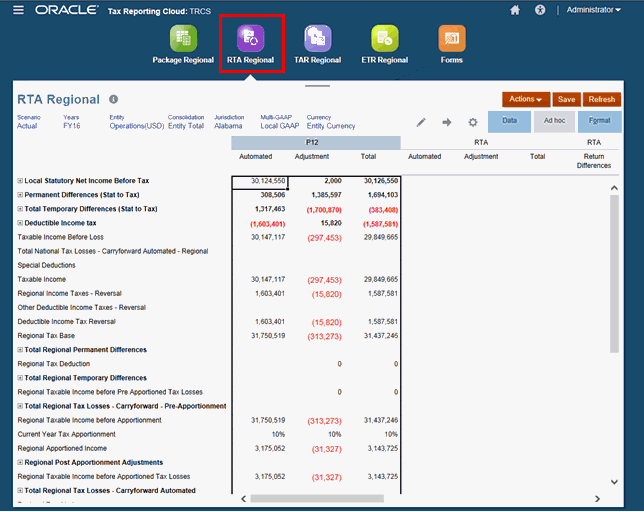Click vertical scrollbar up arrow
Image resolution: width=644 pixels, height=512 pixels.
pos(614,188)
